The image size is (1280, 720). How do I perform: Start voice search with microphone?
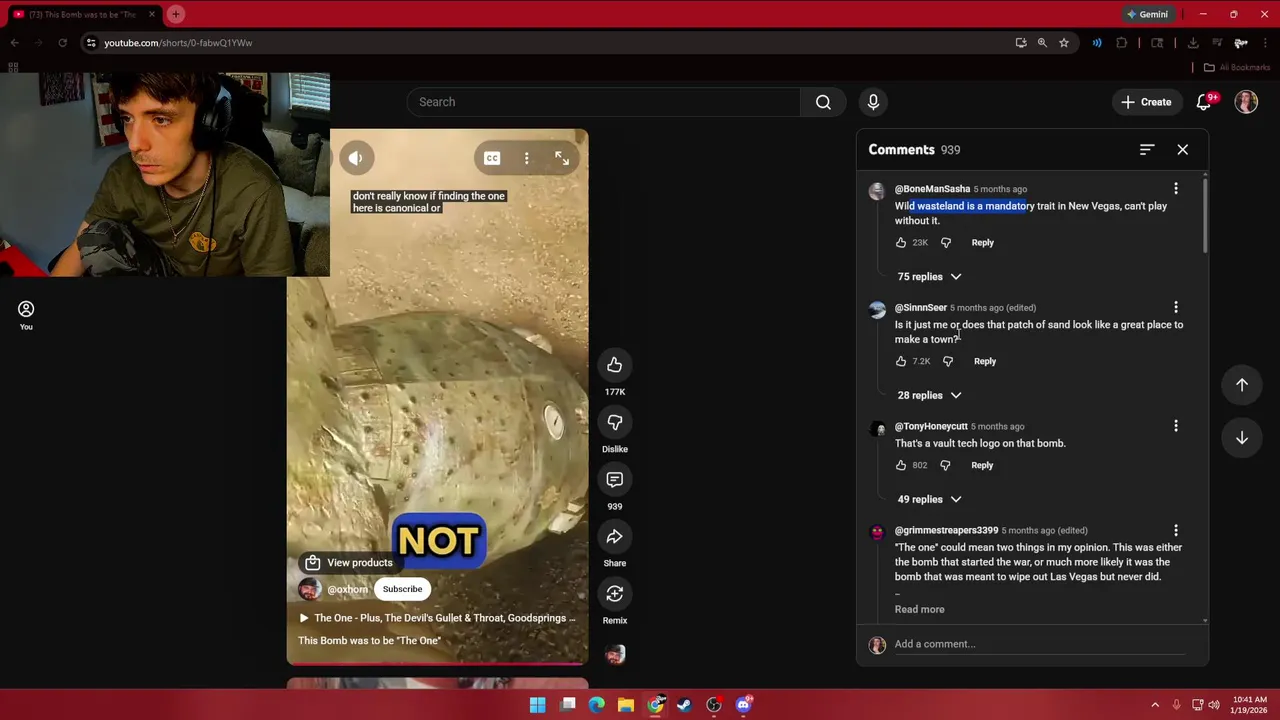pyautogui.click(x=873, y=102)
